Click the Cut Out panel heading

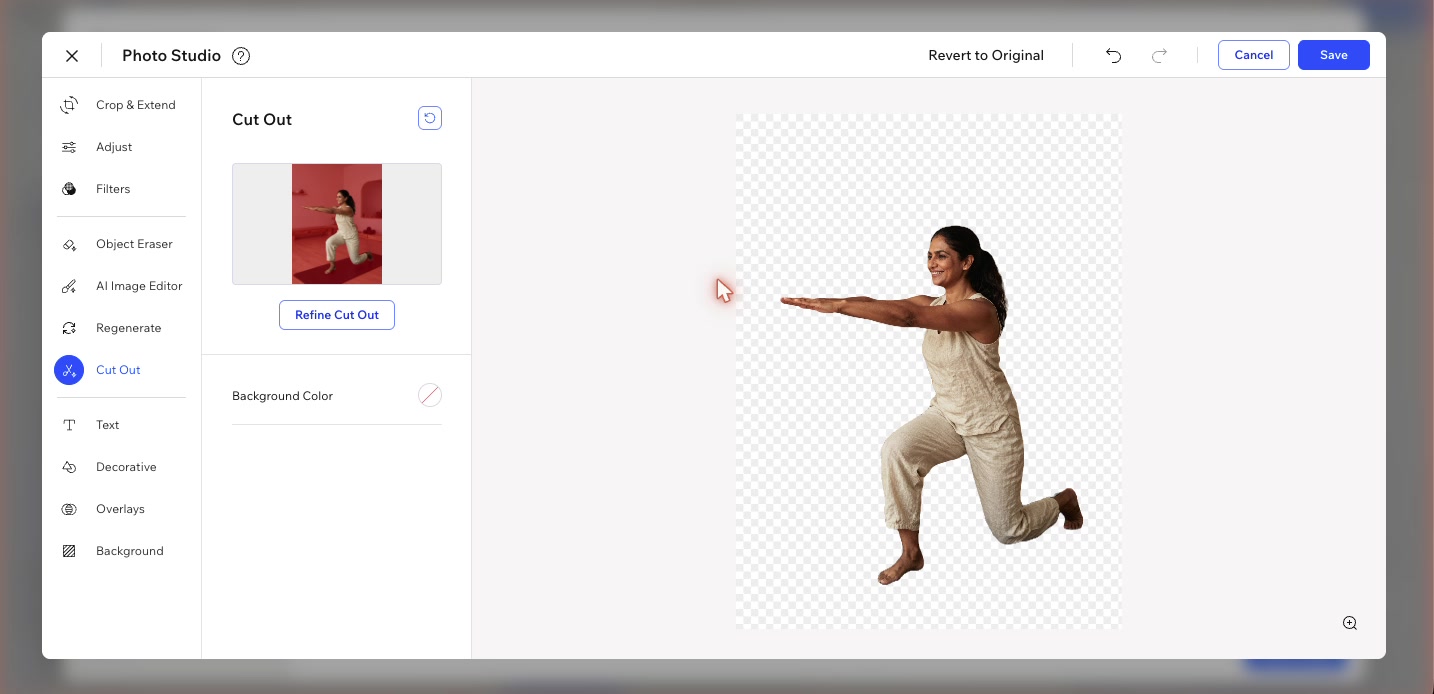point(262,120)
